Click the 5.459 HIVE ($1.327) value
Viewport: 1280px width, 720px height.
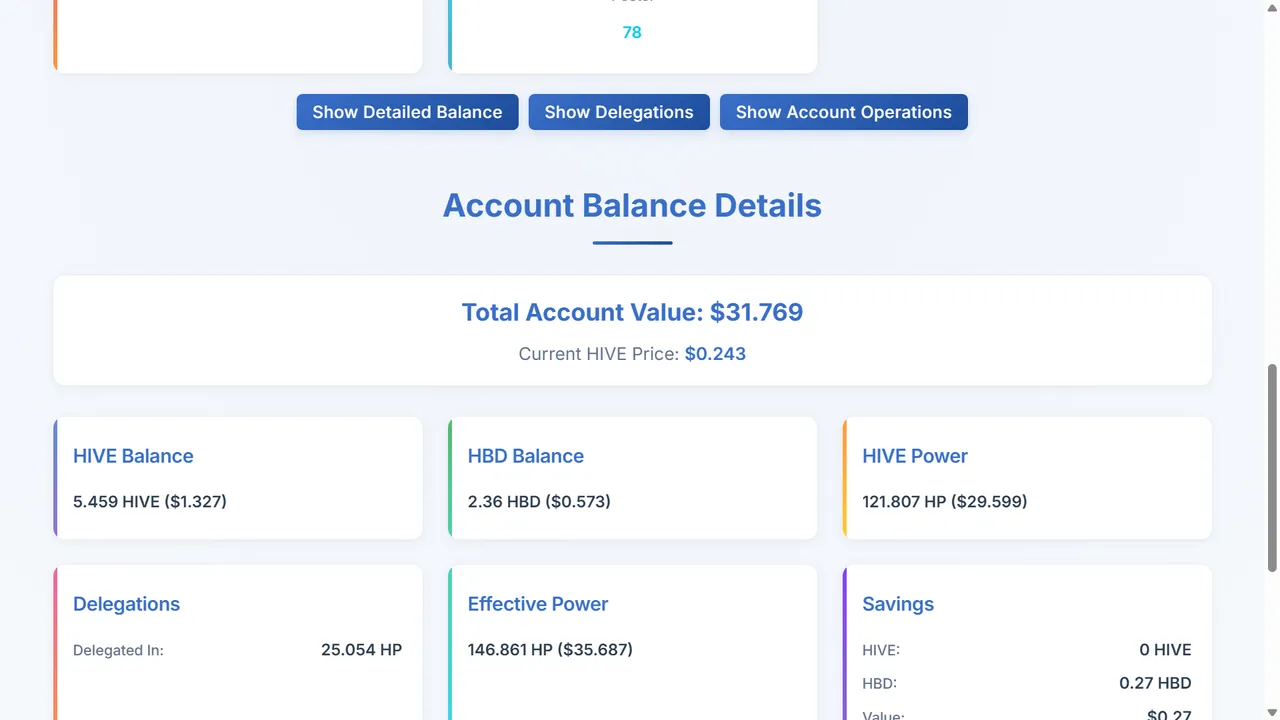(150, 501)
